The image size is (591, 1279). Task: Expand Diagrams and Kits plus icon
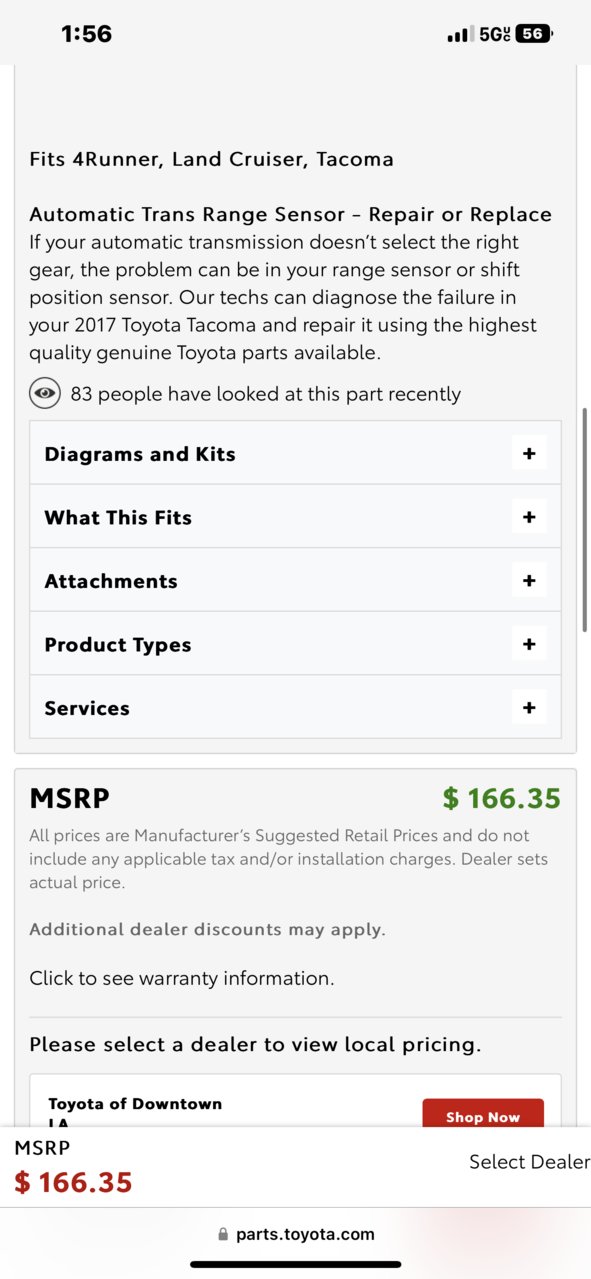529,454
